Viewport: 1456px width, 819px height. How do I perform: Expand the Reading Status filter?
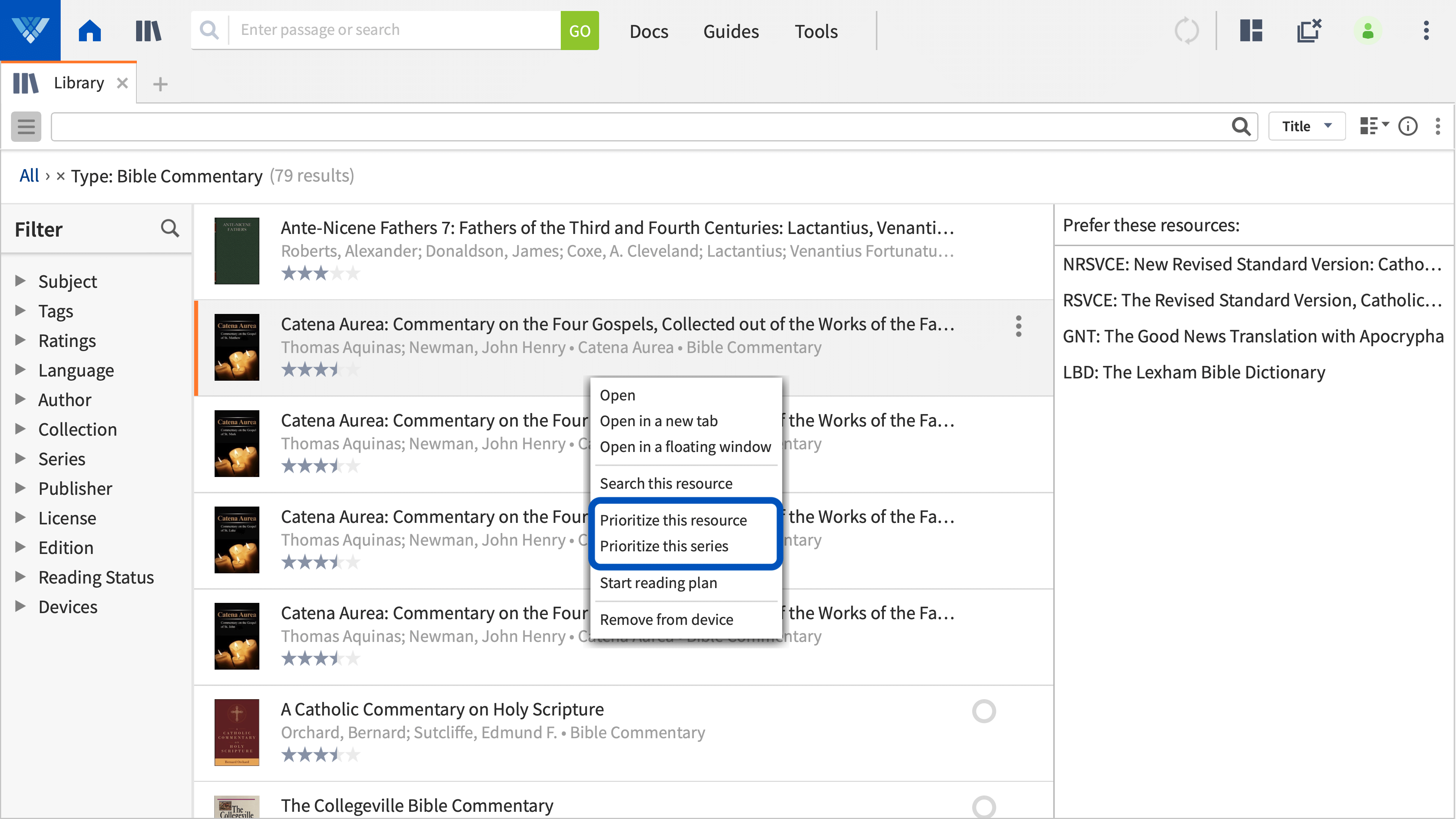20,576
